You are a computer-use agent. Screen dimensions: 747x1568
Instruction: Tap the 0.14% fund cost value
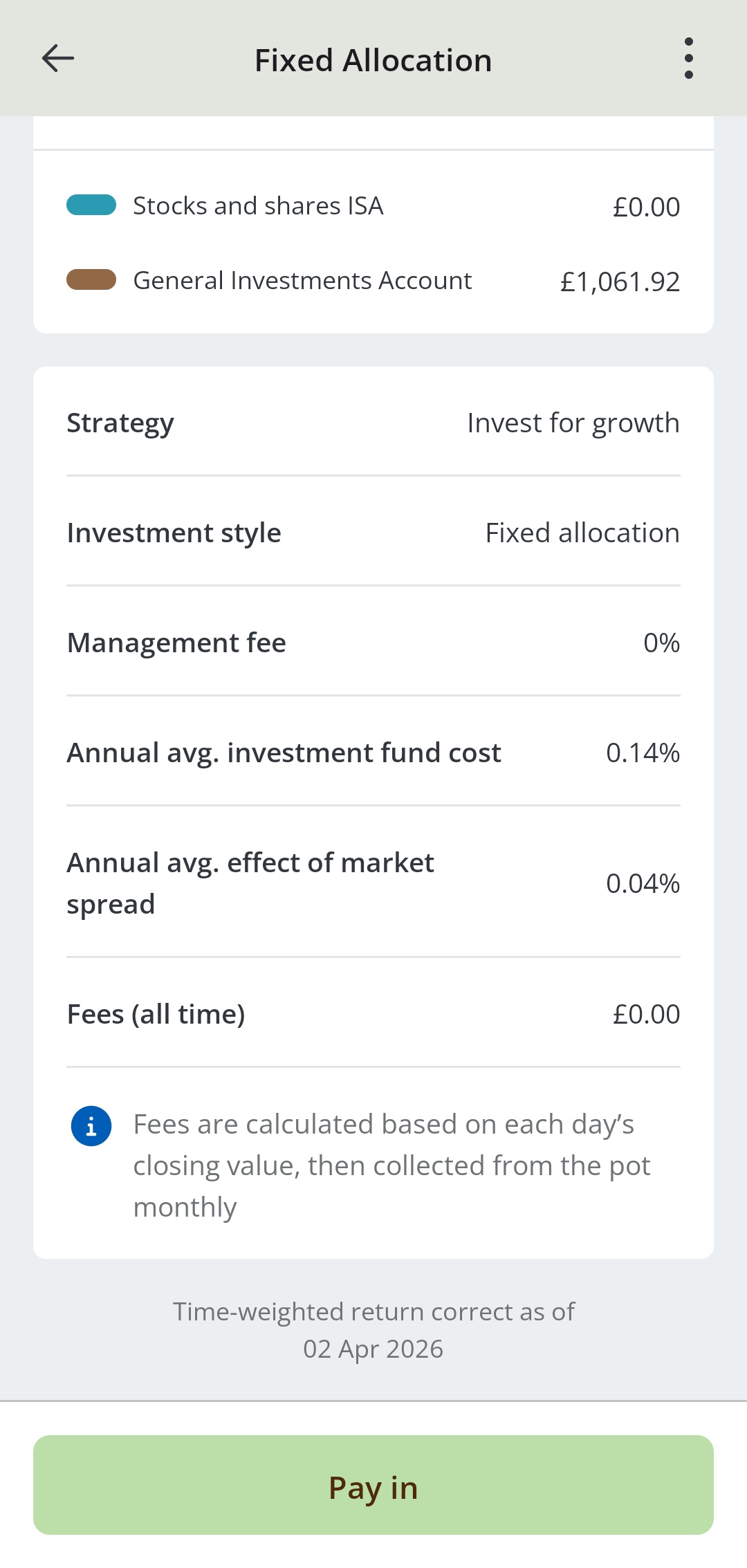coord(643,753)
